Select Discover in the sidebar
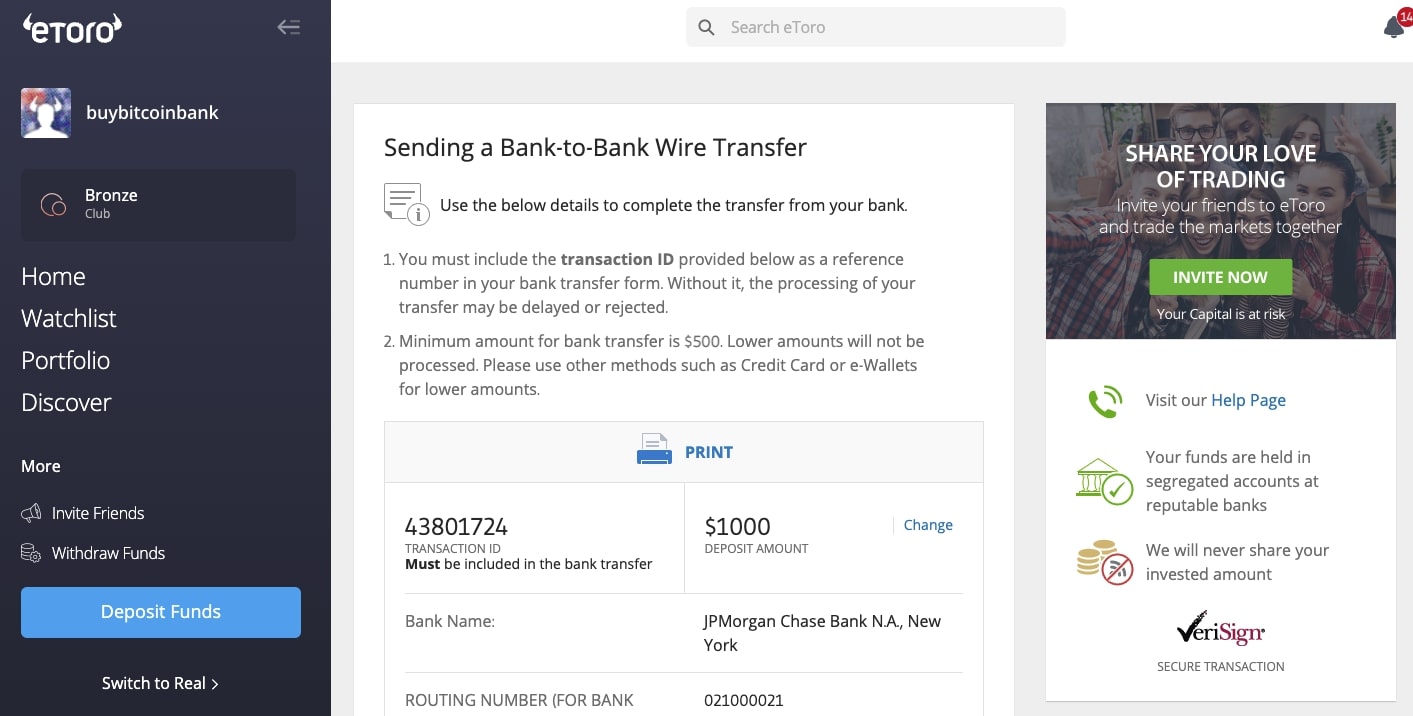This screenshot has height=716, width=1413. 66,403
